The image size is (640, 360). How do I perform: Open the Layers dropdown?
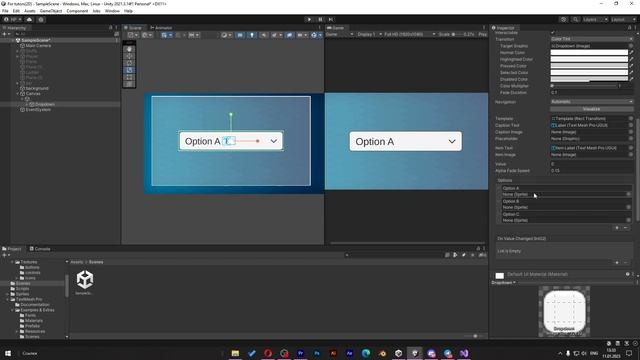[x=595, y=19]
